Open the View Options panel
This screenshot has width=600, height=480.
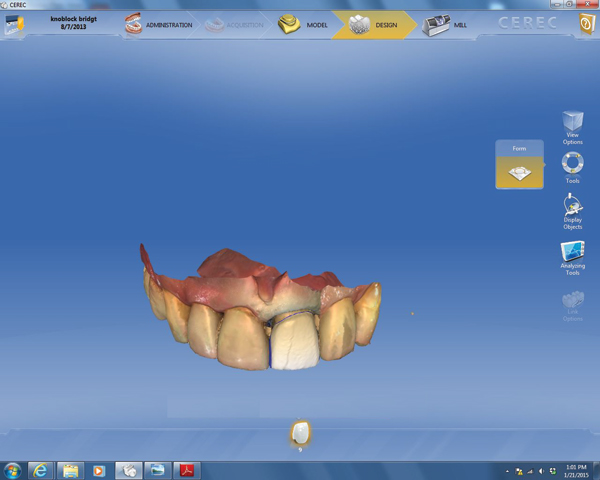572,125
